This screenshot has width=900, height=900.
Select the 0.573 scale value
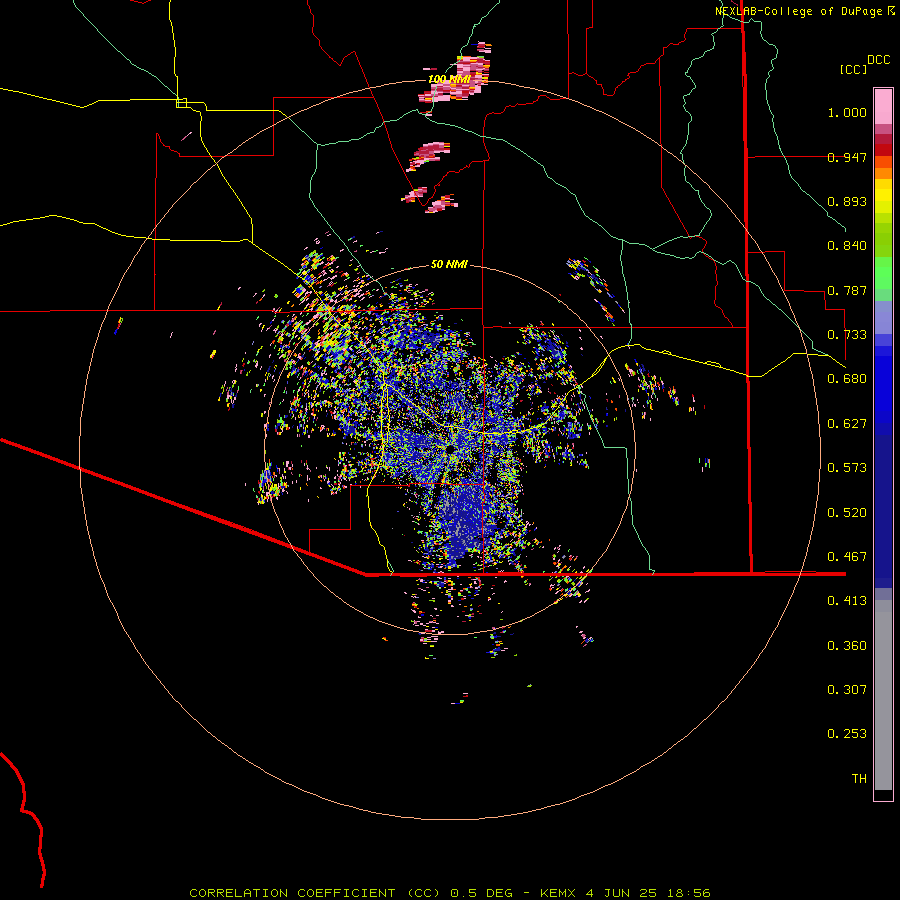click(x=847, y=468)
